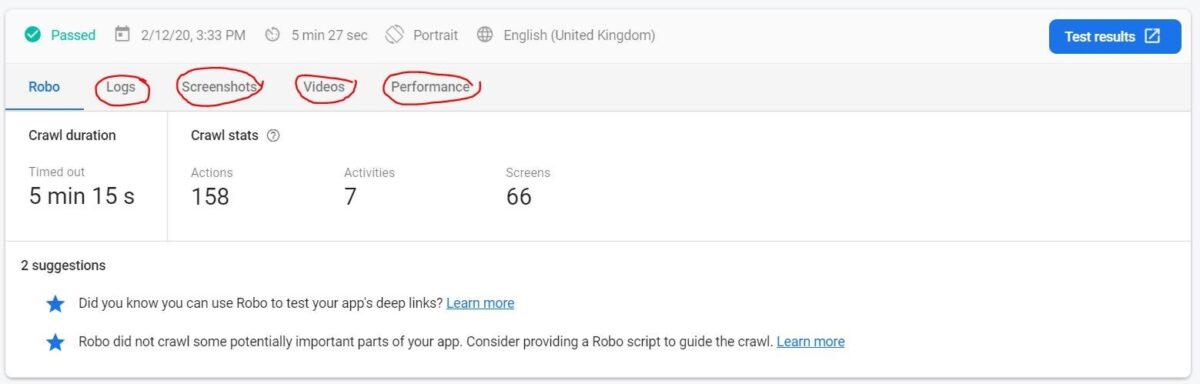Open the Screenshots tab

click(220, 87)
